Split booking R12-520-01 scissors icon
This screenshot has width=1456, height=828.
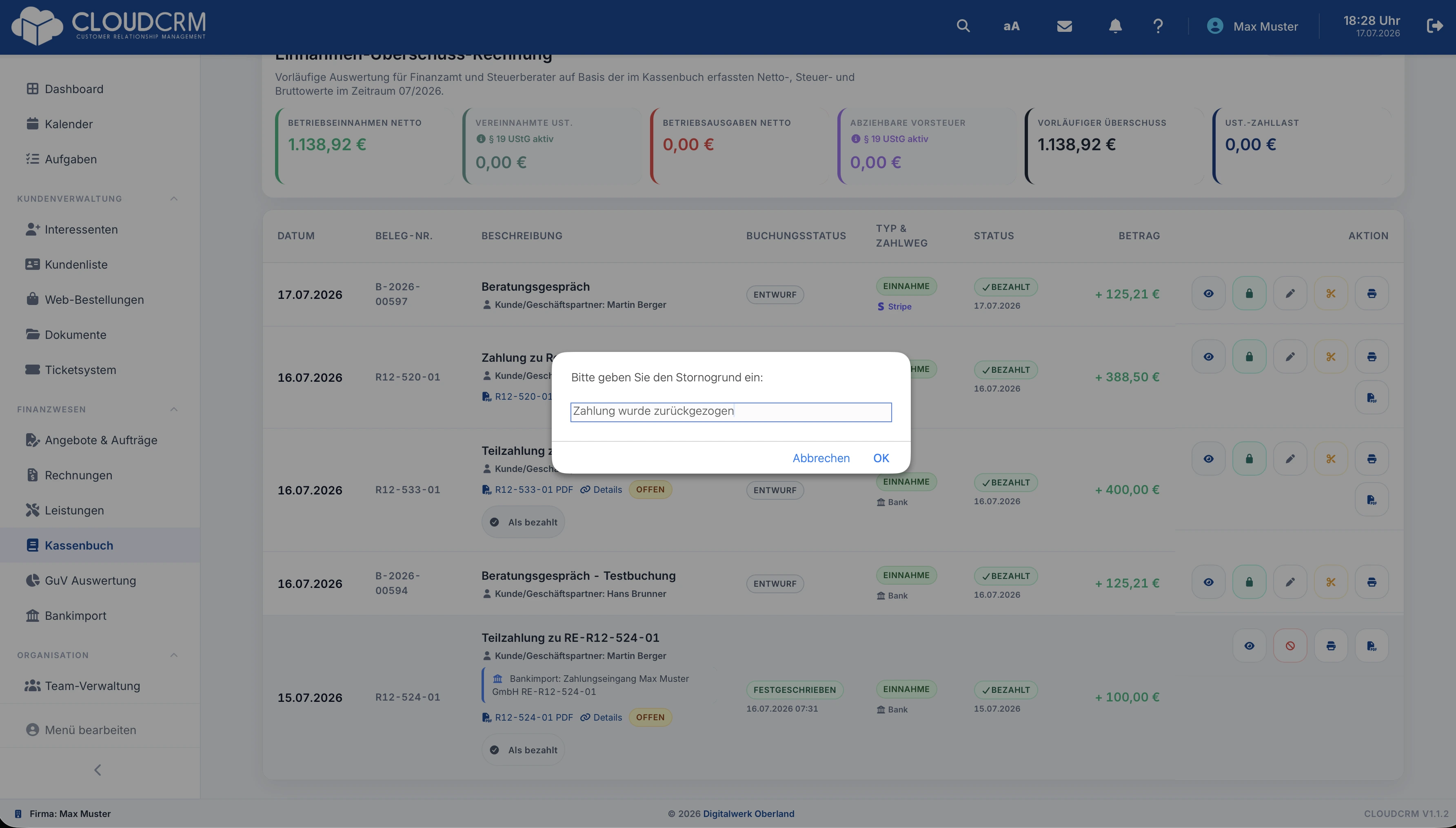[1331, 356]
